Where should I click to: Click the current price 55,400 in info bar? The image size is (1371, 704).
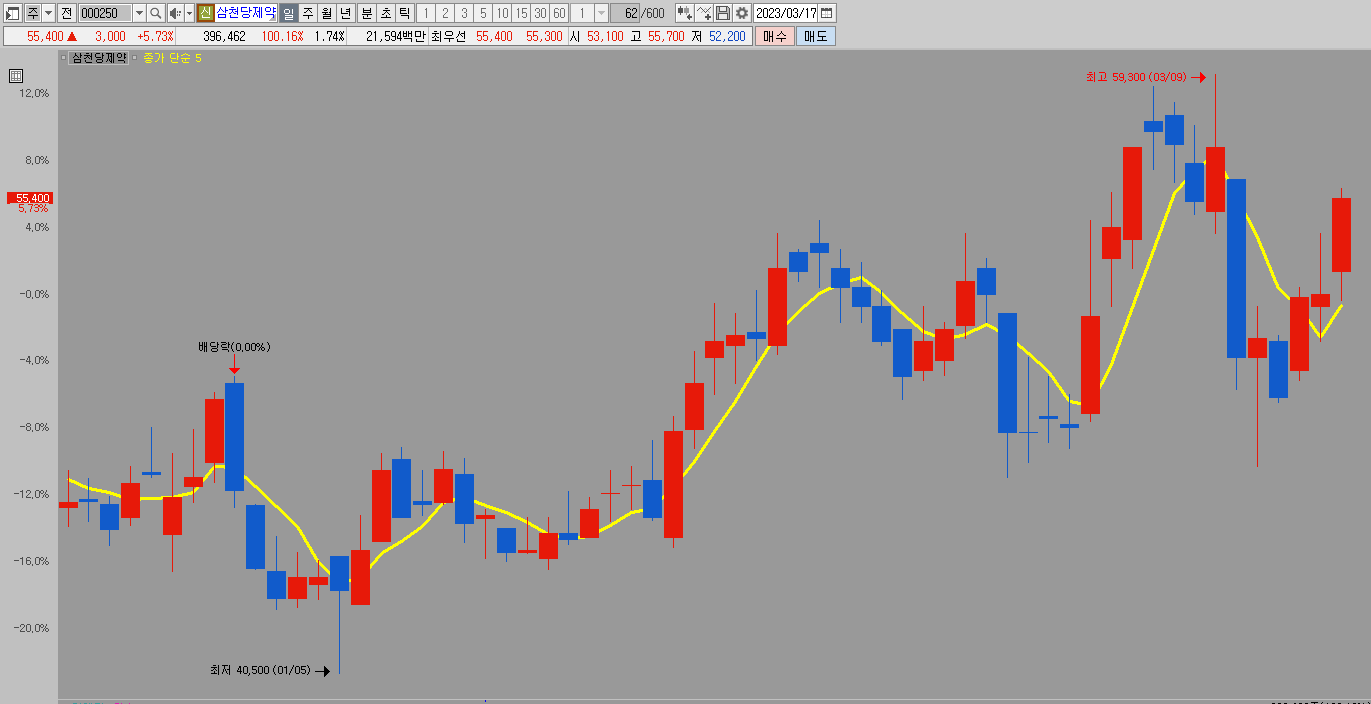click(45, 36)
